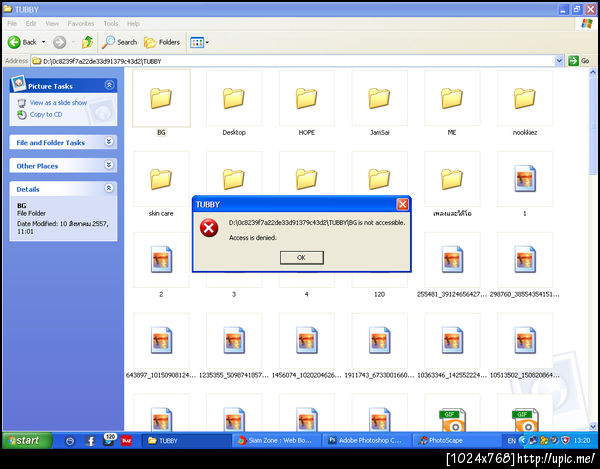Click Copy to CD link
Viewport: 600px width, 469px height.
(46, 114)
